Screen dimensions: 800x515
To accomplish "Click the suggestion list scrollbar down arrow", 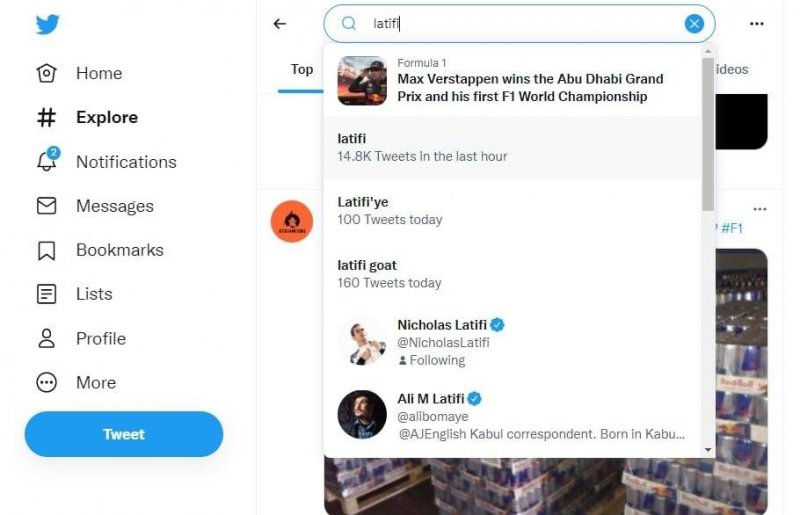I will [x=708, y=450].
